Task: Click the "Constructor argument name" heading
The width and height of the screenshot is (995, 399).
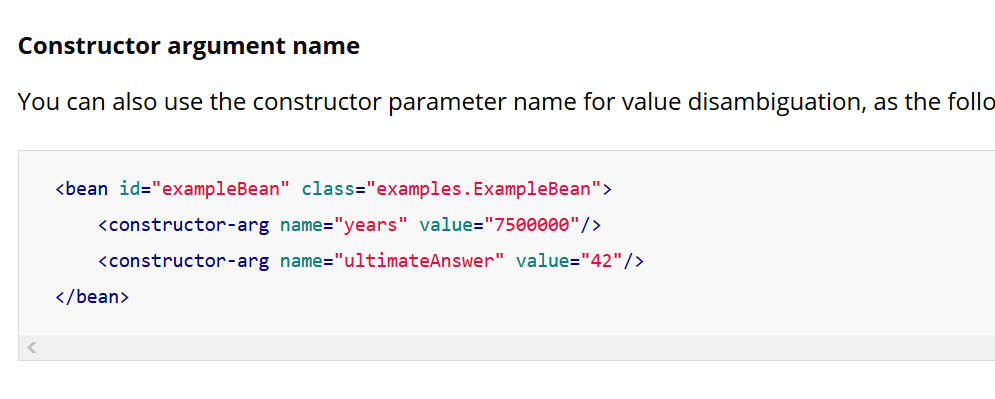Action: tap(188, 46)
